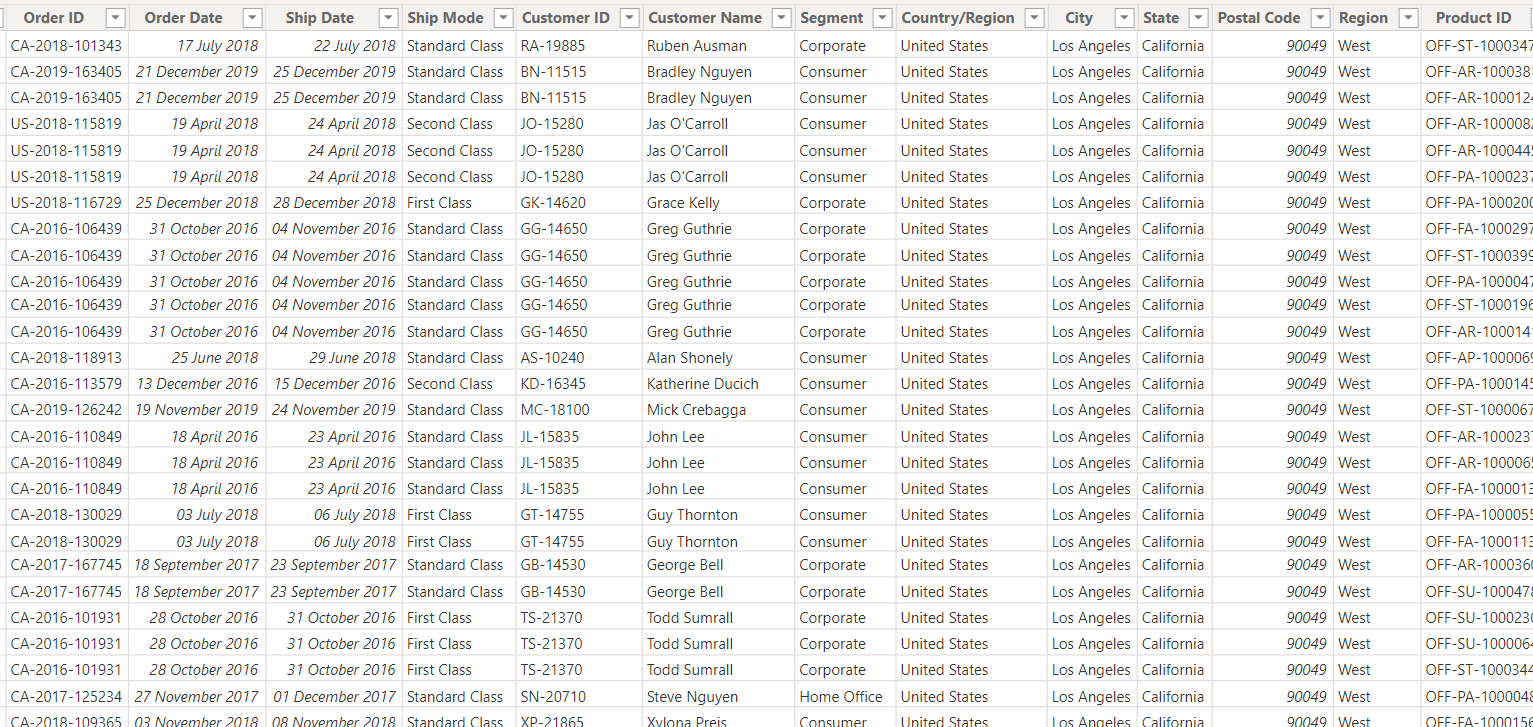Select the Grace Kelly customer name cell
Viewport: 1533px width, 727px height.
(x=683, y=203)
